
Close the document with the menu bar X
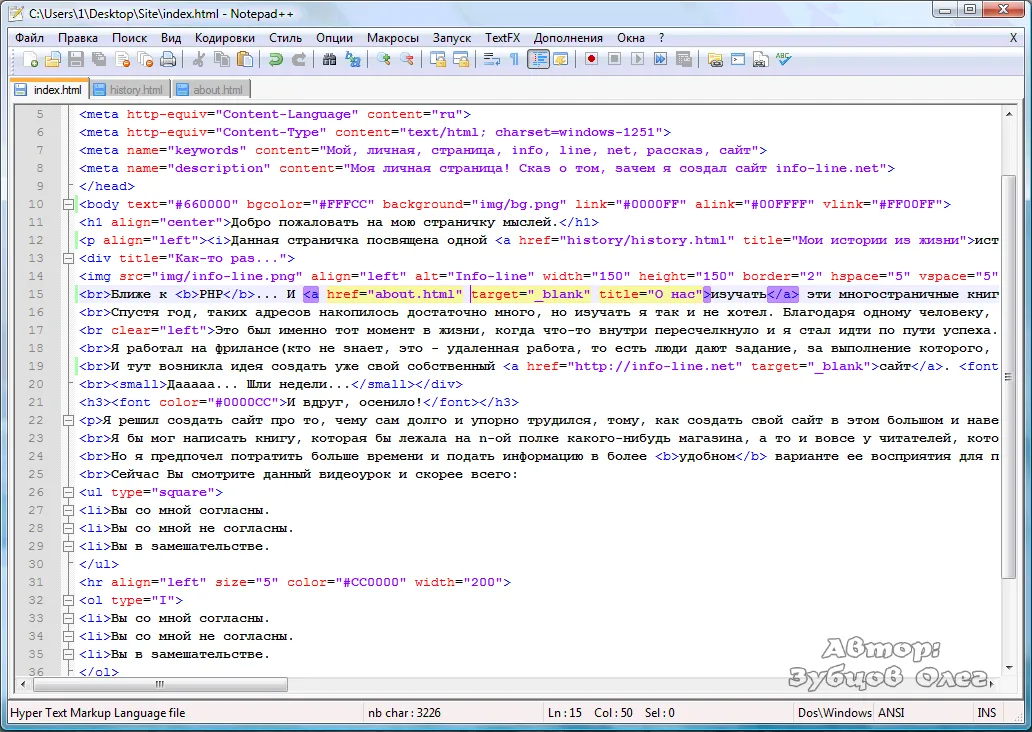click(1014, 38)
